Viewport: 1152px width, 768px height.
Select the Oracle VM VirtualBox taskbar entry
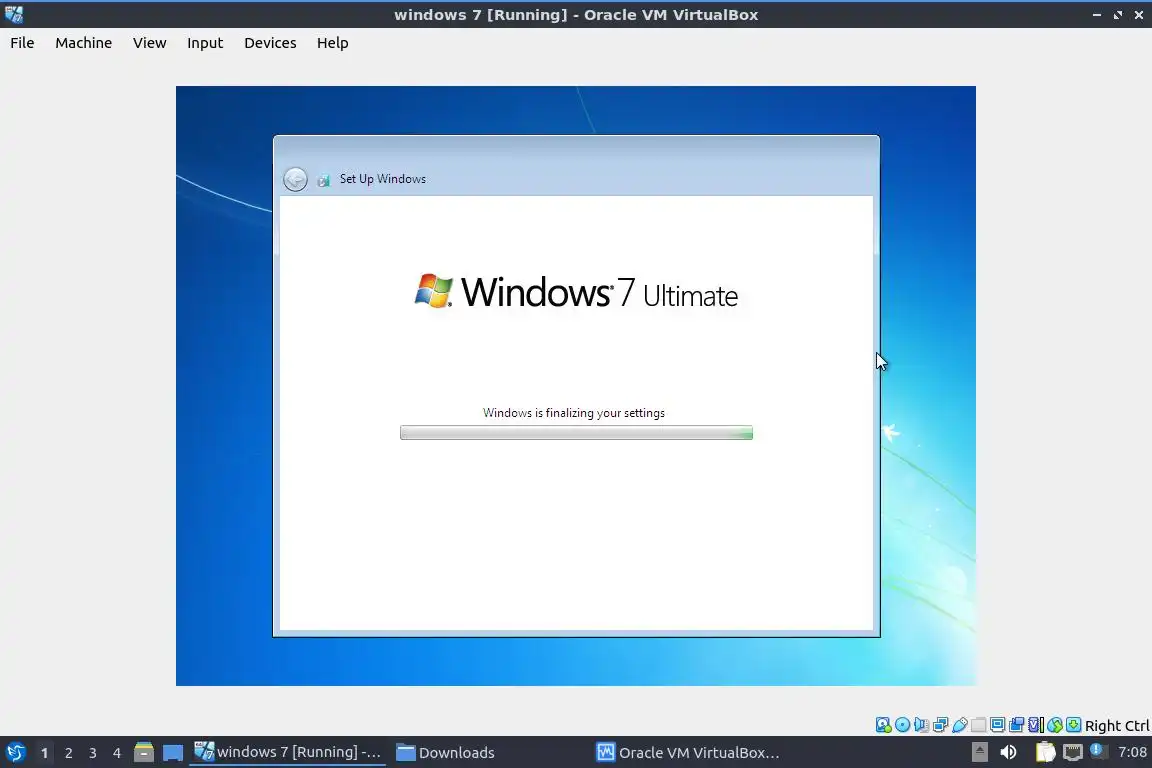(x=688, y=752)
